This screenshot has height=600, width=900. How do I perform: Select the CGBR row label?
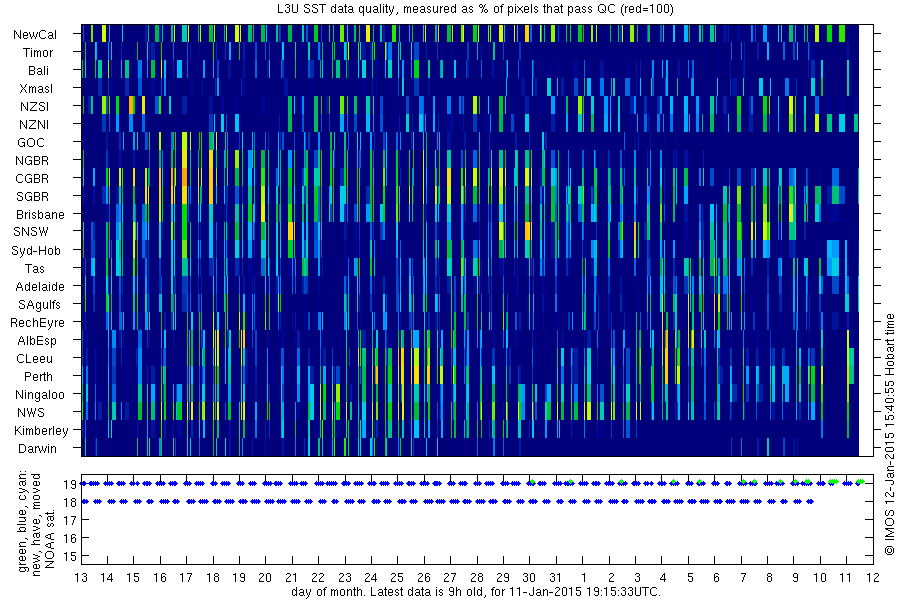32,179
